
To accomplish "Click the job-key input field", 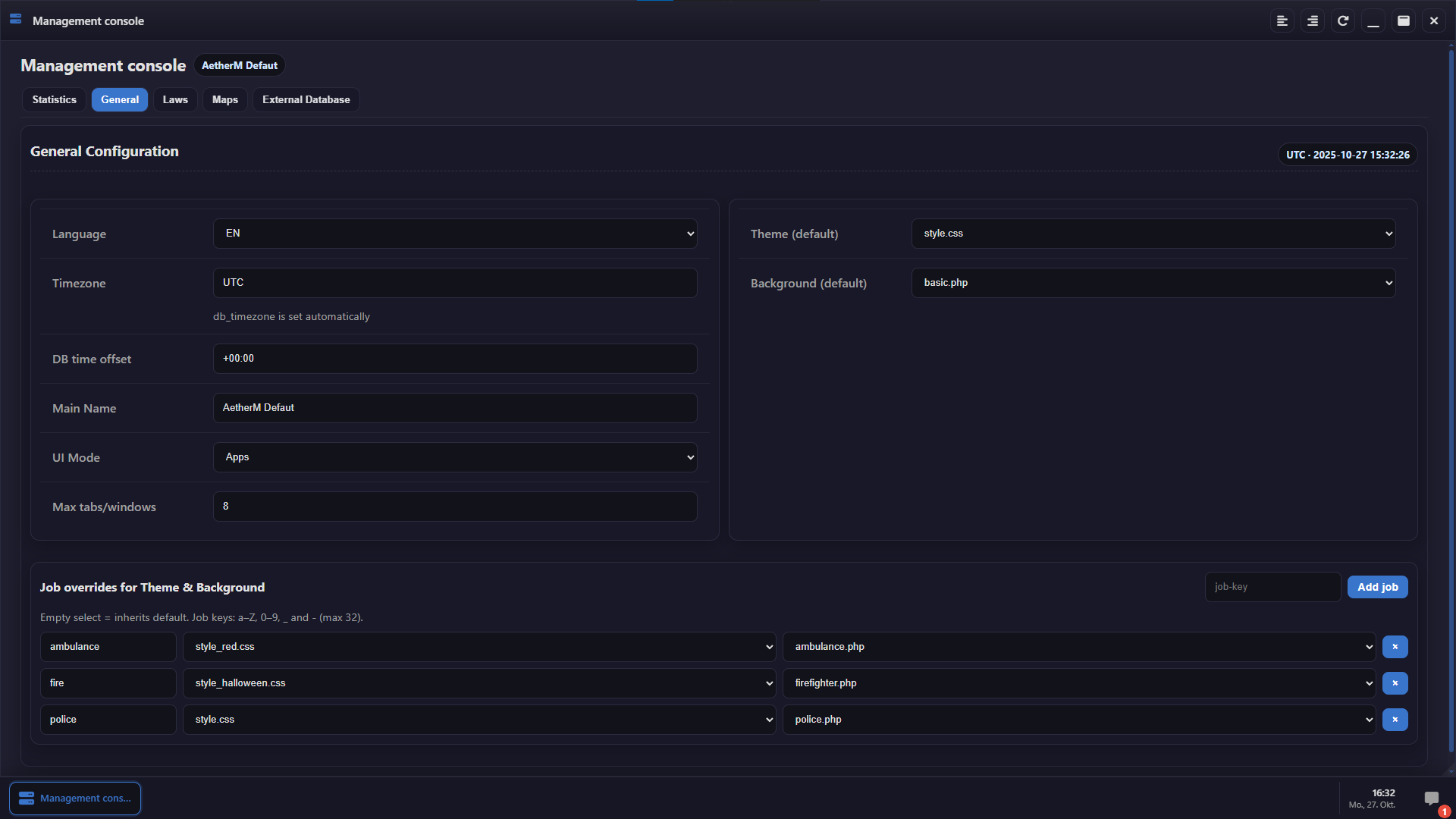I will point(1272,587).
